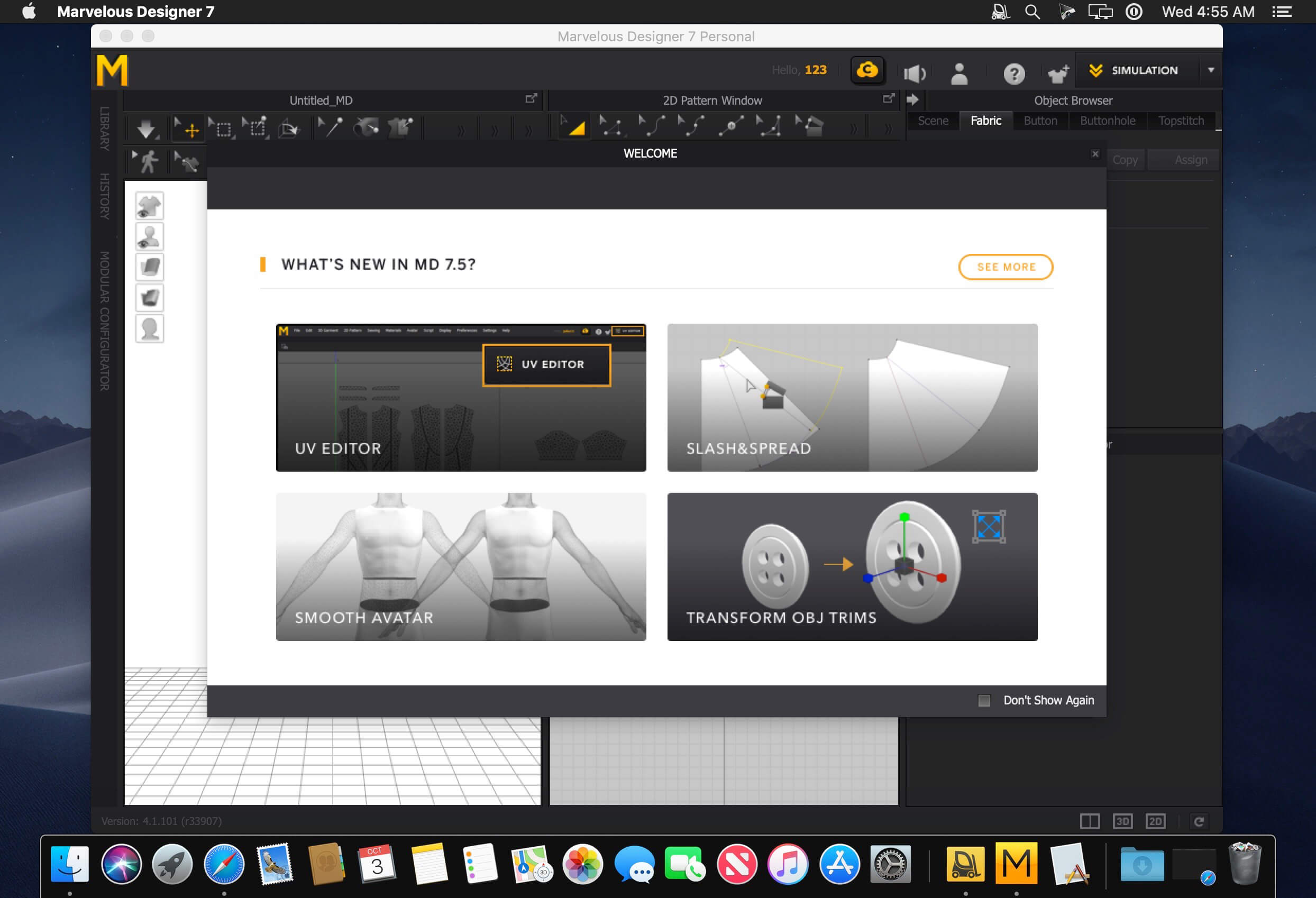The width and height of the screenshot is (1316, 898).
Task: Switch to 3D-only window layout
Action: point(1122,821)
